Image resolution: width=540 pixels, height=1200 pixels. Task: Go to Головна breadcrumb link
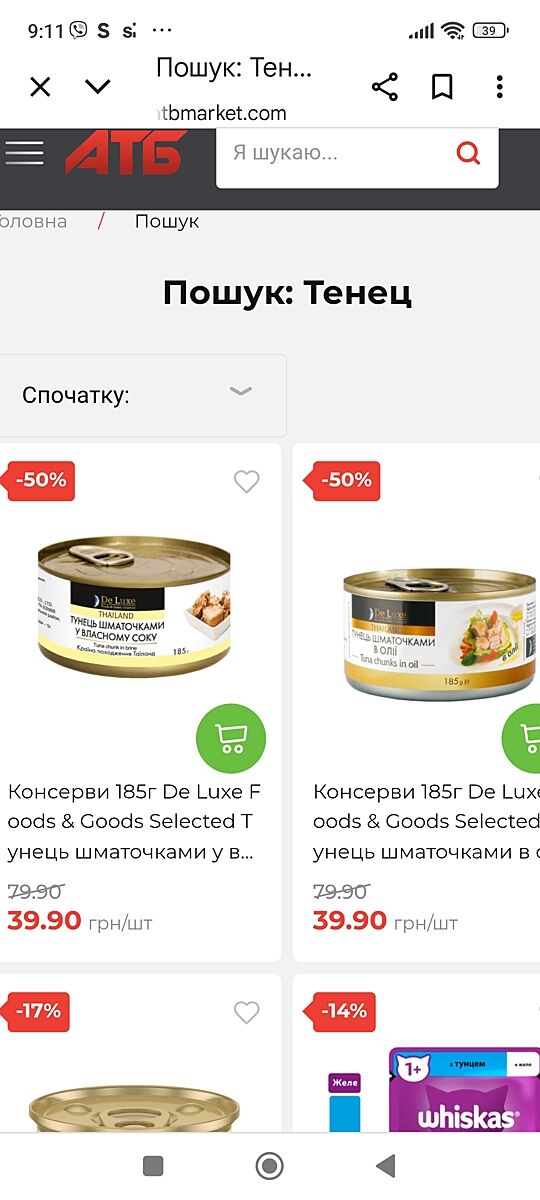click(x=33, y=221)
